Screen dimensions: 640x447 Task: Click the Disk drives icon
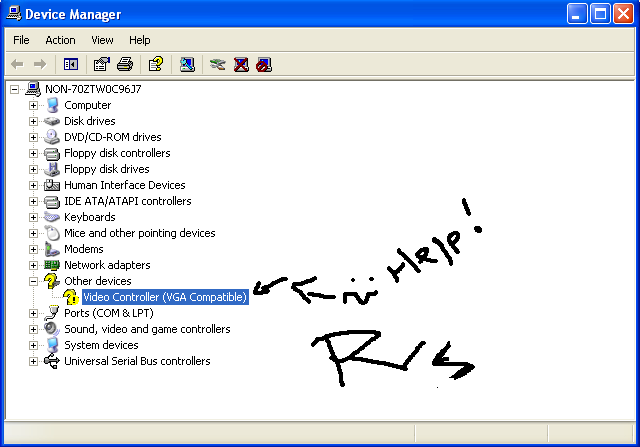coord(52,121)
